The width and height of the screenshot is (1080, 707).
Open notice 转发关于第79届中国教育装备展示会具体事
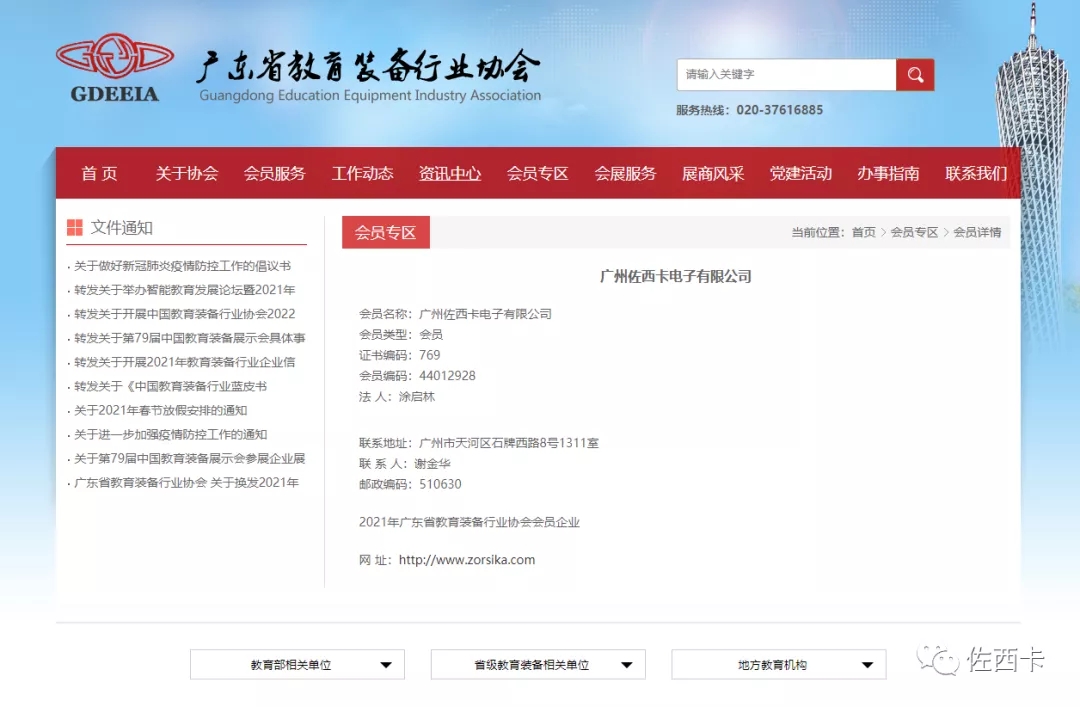pos(189,338)
